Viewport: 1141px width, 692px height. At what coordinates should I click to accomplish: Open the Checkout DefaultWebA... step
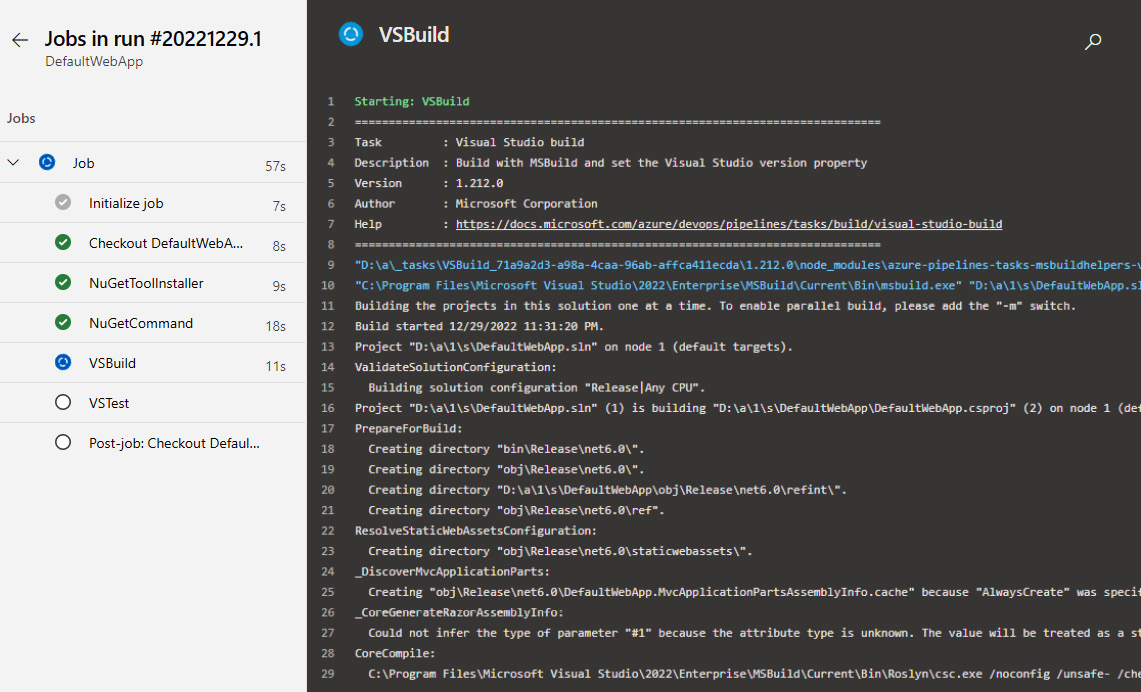click(x=153, y=242)
